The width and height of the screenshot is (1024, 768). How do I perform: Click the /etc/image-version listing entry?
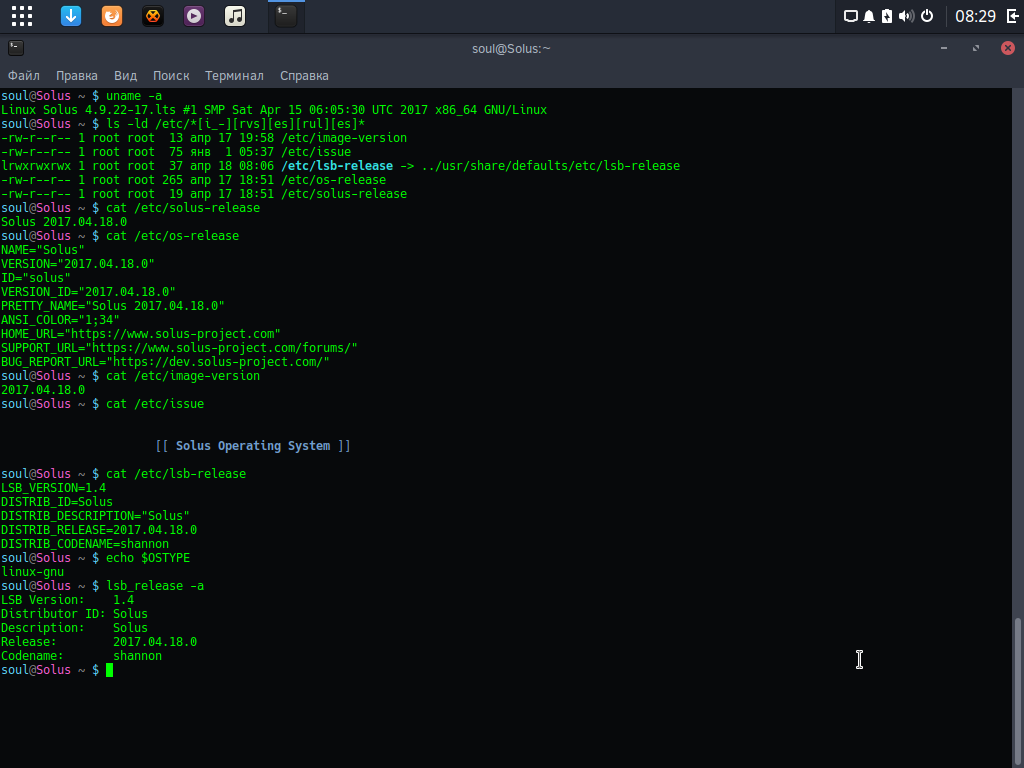pos(344,138)
